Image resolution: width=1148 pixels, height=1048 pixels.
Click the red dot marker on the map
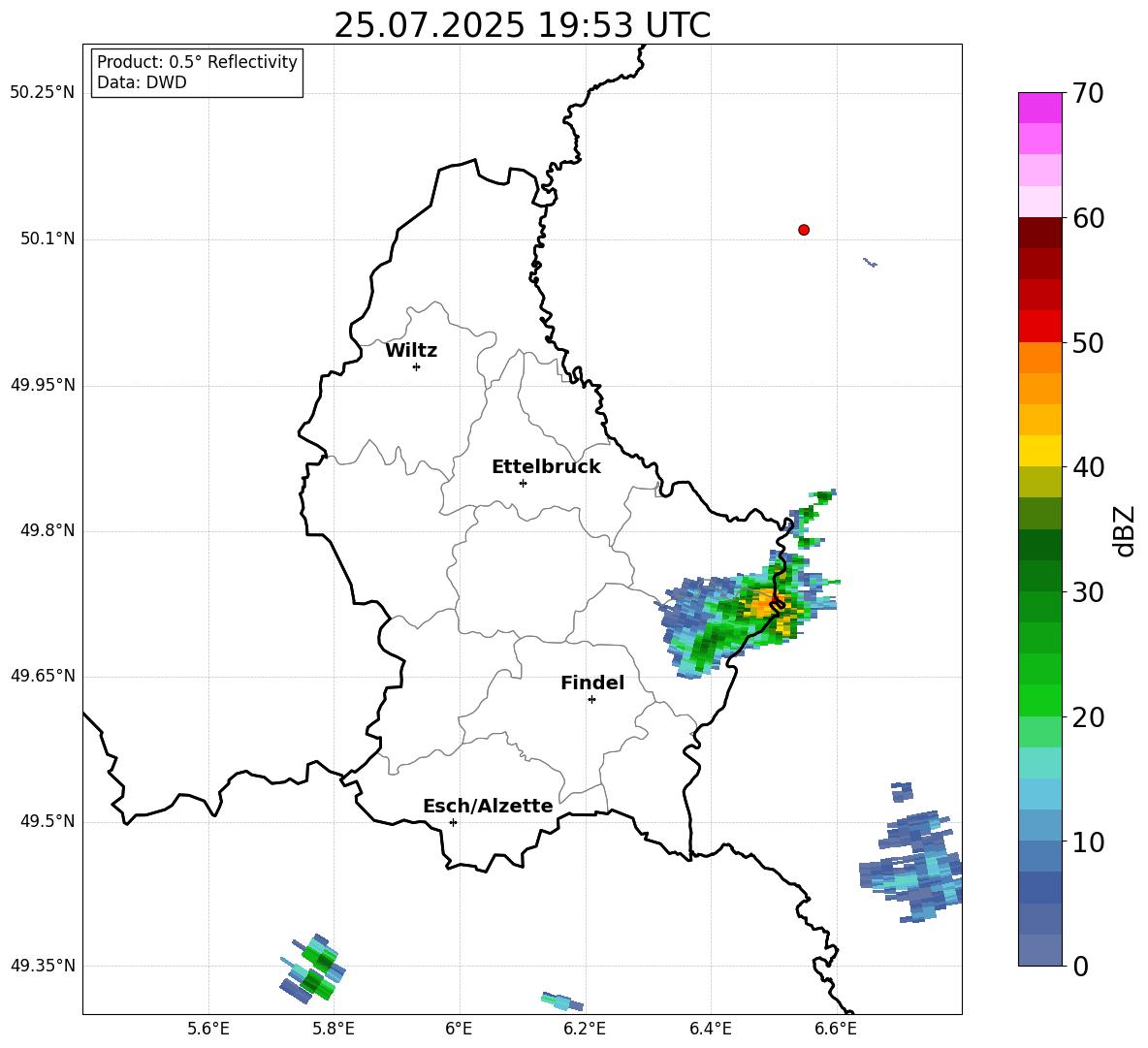804,230
